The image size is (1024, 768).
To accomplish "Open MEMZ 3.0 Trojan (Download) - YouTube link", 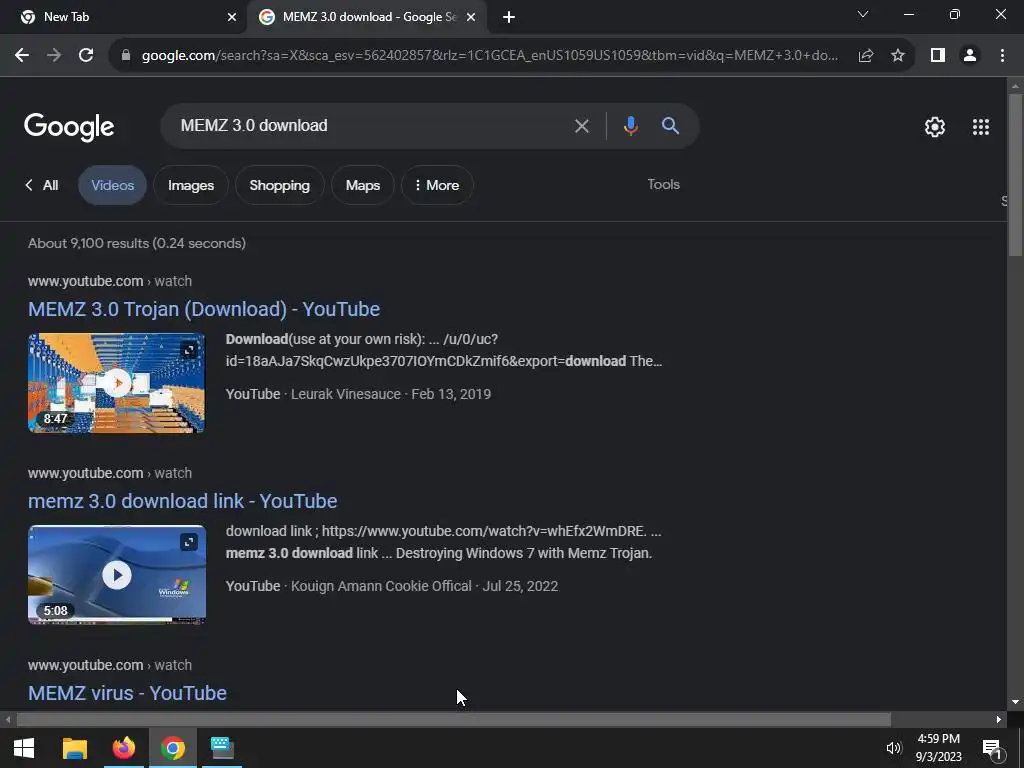I will 204,309.
